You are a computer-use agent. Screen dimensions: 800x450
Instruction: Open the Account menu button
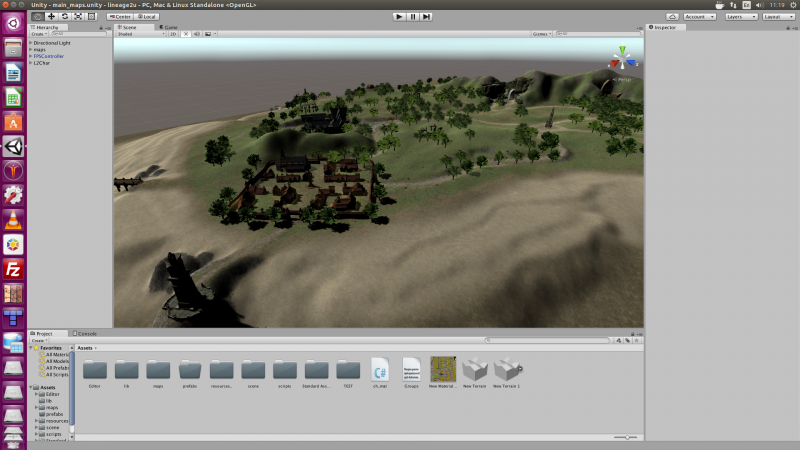pos(698,16)
